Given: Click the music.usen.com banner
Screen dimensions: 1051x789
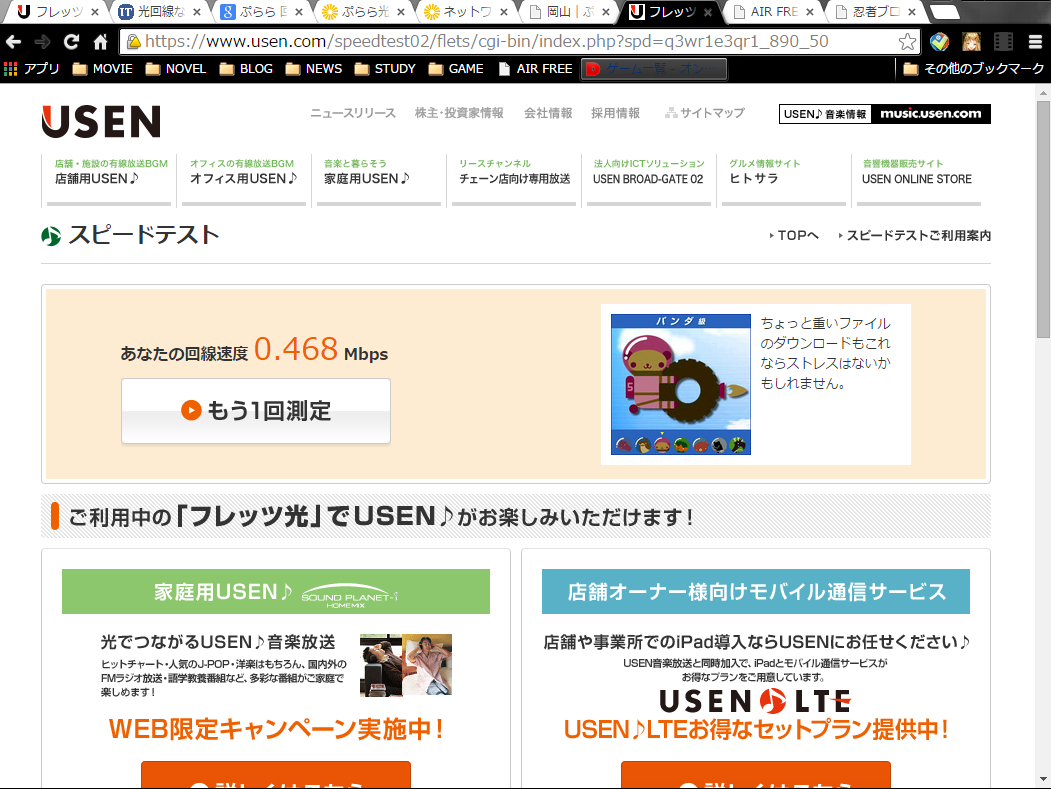Looking at the screenshot, I should coord(885,114).
